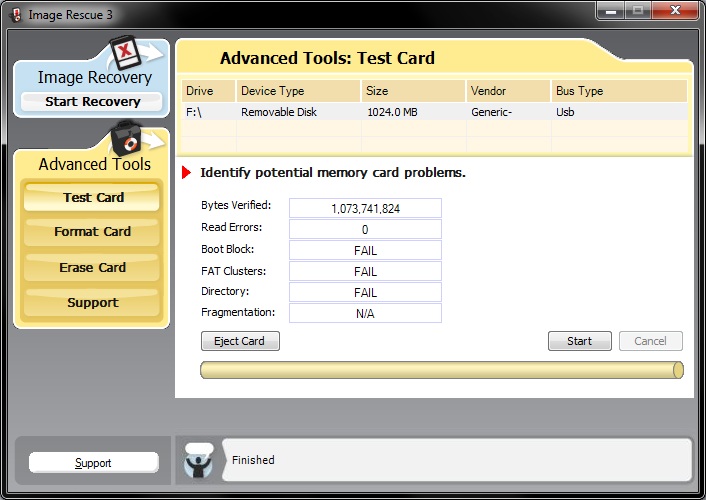Image resolution: width=706 pixels, height=500 pixels.
Task: Click the greyed-out Cancel button
Action: (651, 341)
